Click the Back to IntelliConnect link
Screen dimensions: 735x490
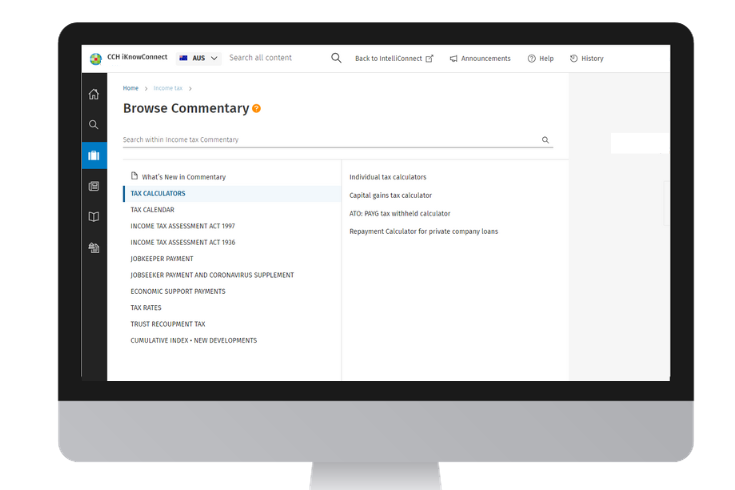coord(394,59)
